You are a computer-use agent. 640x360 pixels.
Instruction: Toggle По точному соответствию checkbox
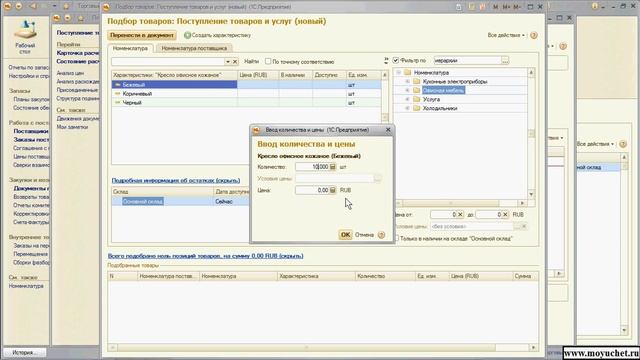click(x=268, y=62)
